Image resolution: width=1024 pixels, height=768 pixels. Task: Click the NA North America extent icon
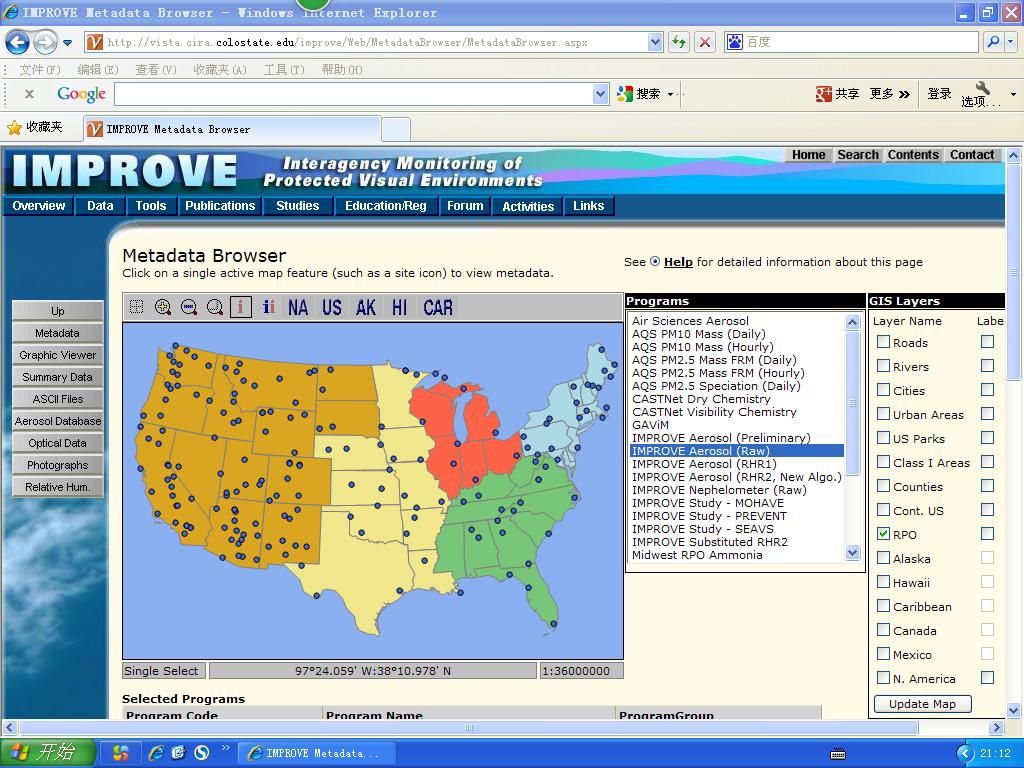298,307
